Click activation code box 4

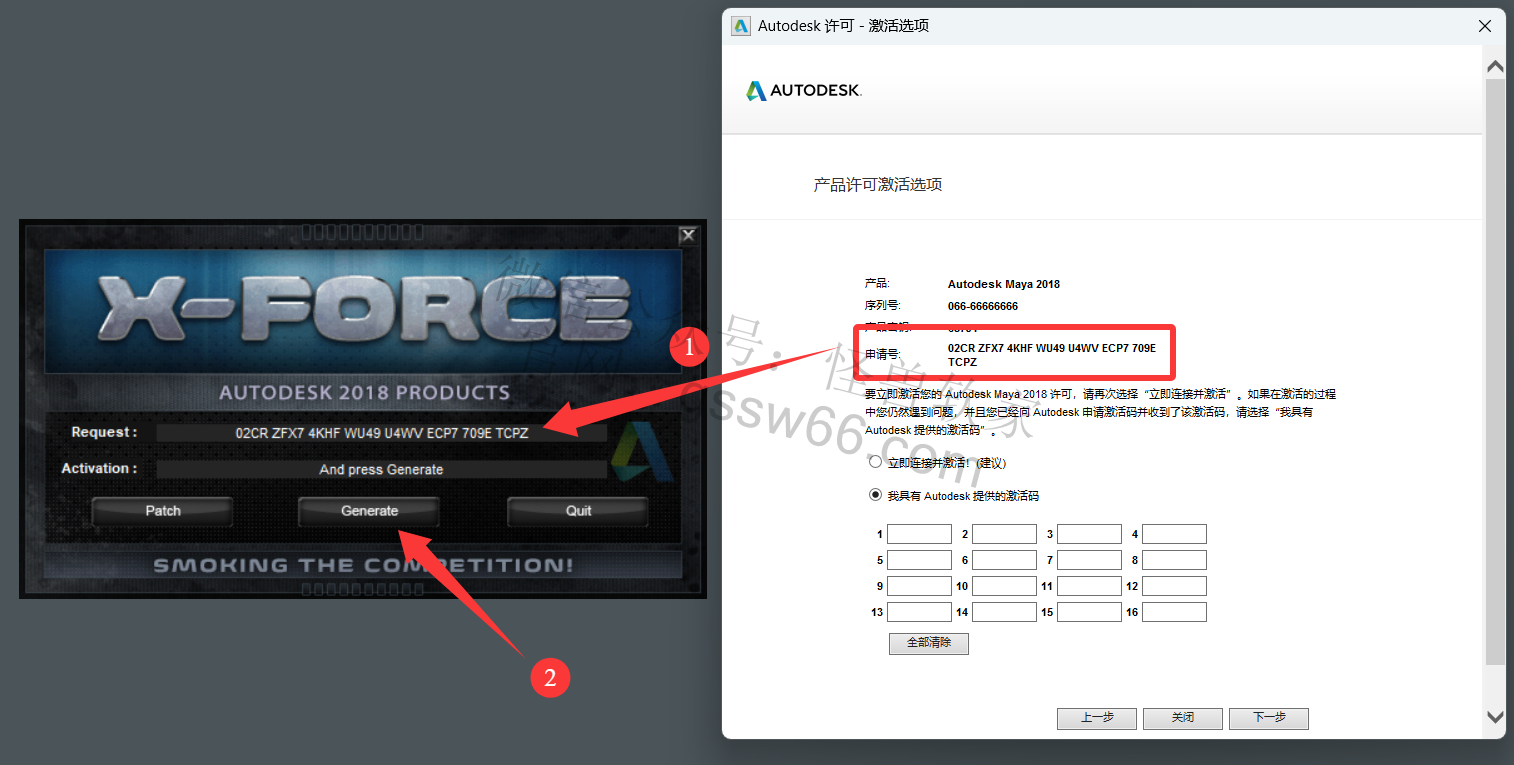[1174, 534]
